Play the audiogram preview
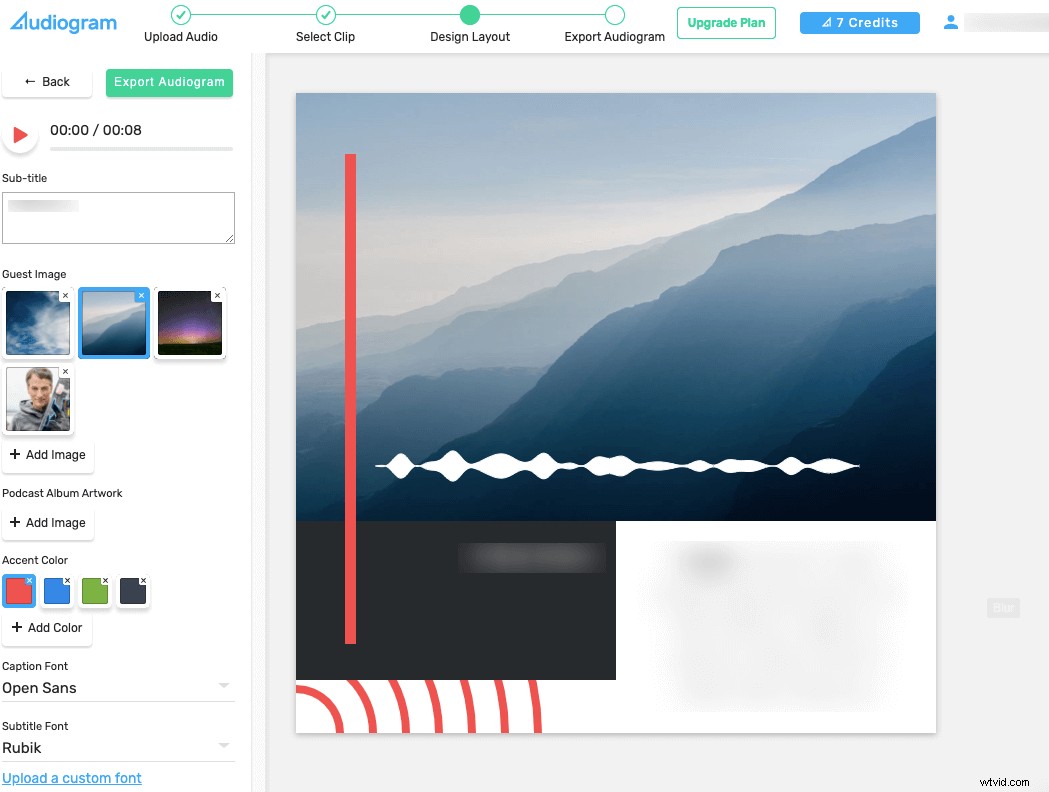 point(19,134)
